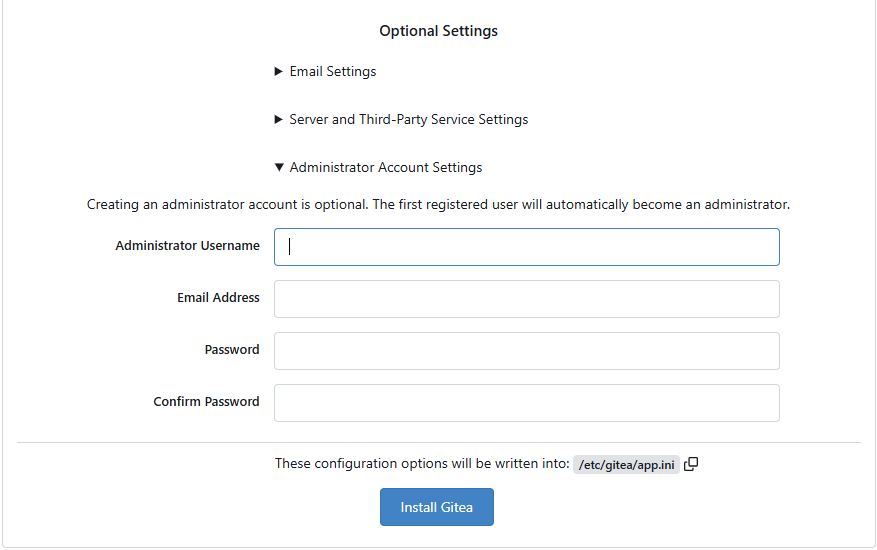
Task: Click the "Administrator Username" field label
Action: [187, 246]
